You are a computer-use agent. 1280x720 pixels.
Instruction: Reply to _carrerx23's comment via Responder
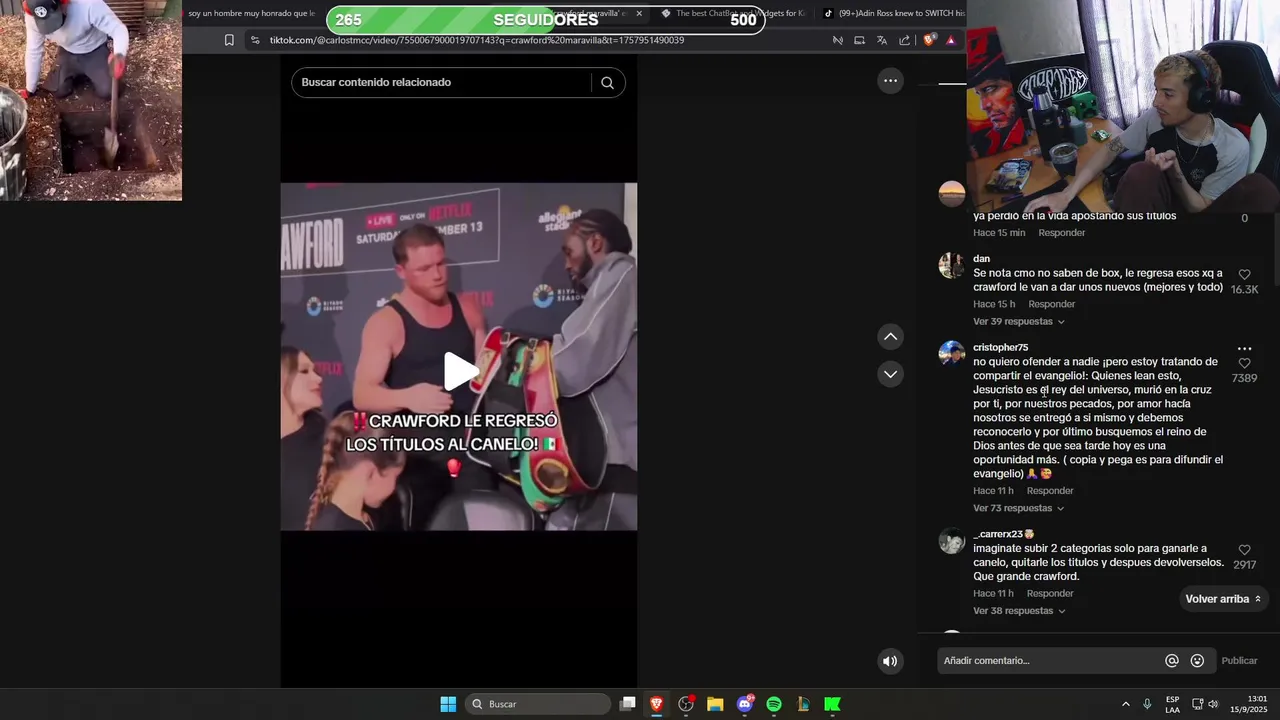click(1050, 594)
